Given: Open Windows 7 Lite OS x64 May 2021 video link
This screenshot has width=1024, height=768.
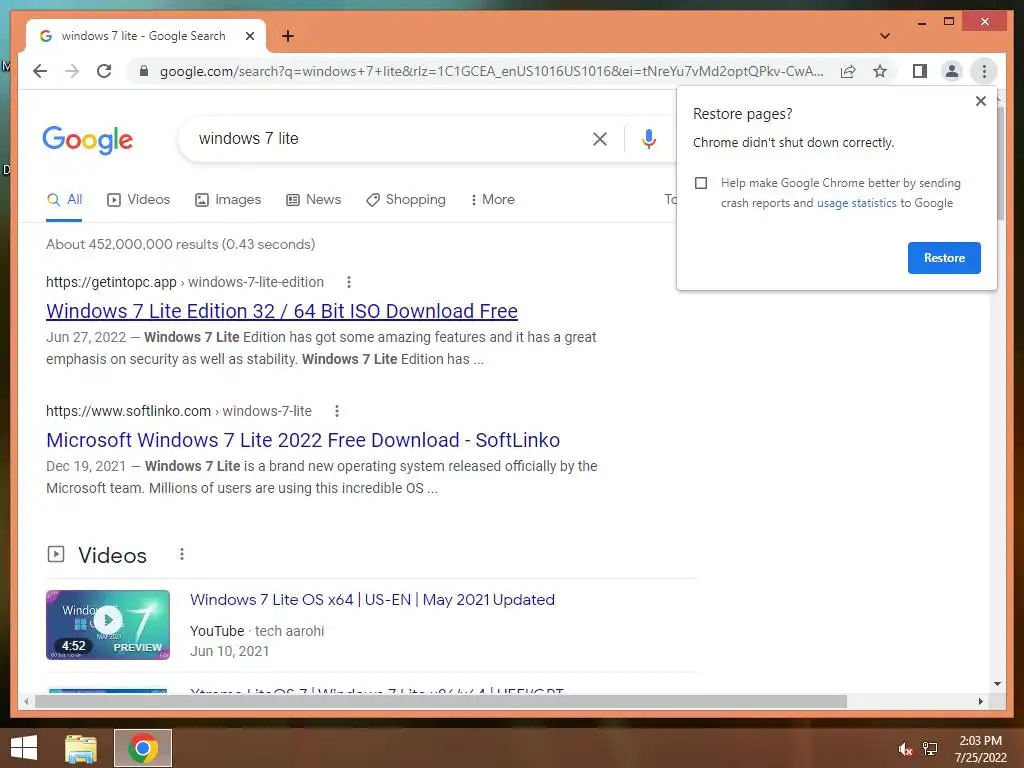Looking at the screenshot, I should tap(372, 600).
